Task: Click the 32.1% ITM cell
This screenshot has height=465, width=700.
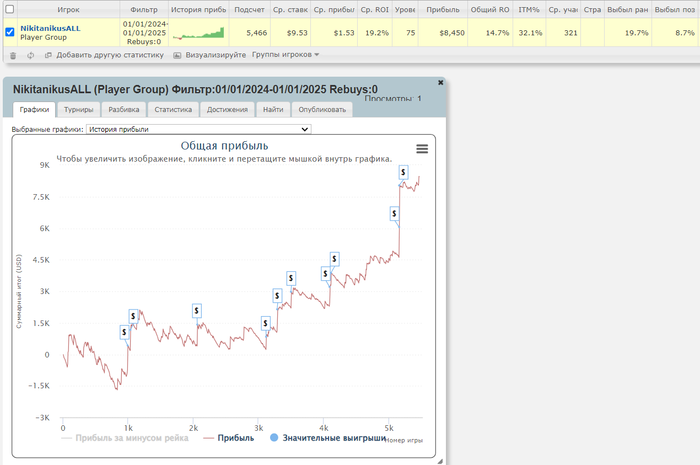Action: pyautogui.click(x=530, y=33)
